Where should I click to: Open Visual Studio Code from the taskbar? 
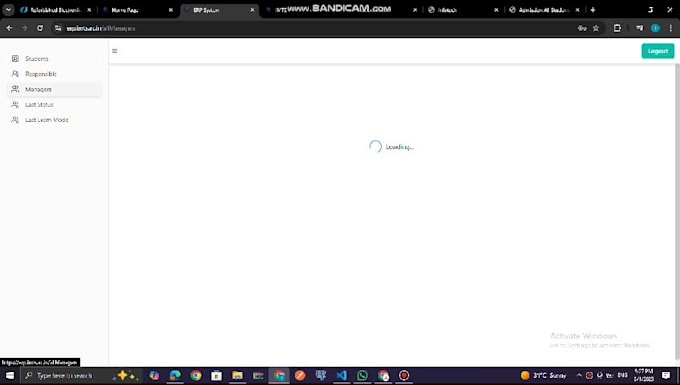pyautogui.click(x=341, y=375)
